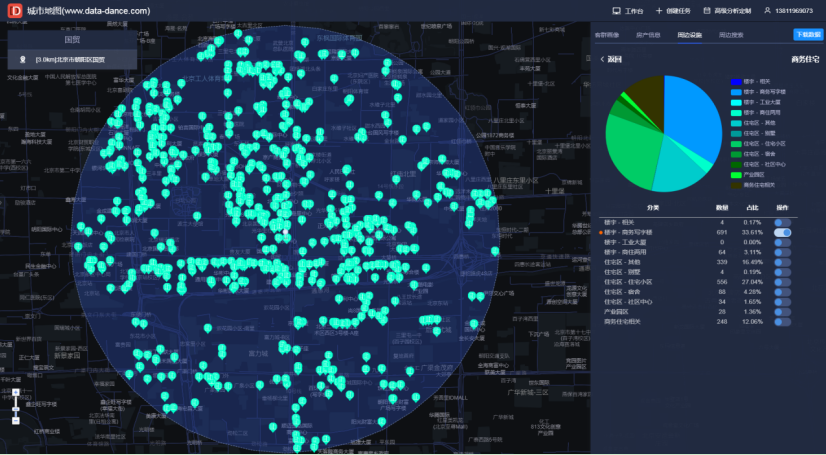Enable the 商务住宅相关 toggle
The image size is (826, 455).
click(782, 322)
